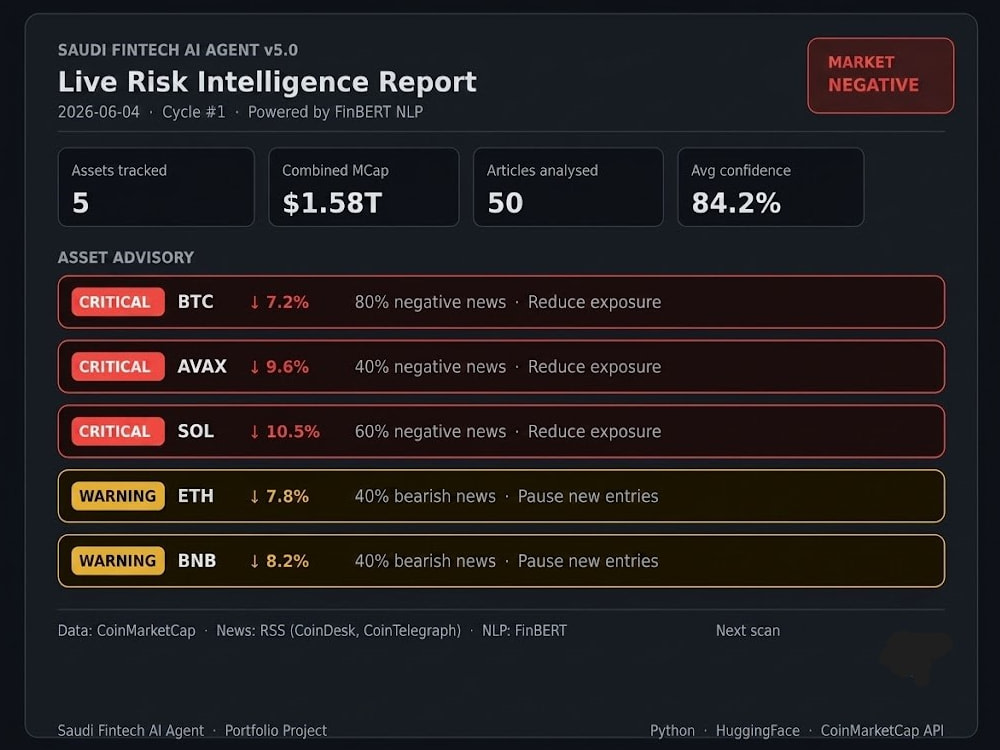Click AVAX Reduce exposure recommendation

tap(594, 367)
